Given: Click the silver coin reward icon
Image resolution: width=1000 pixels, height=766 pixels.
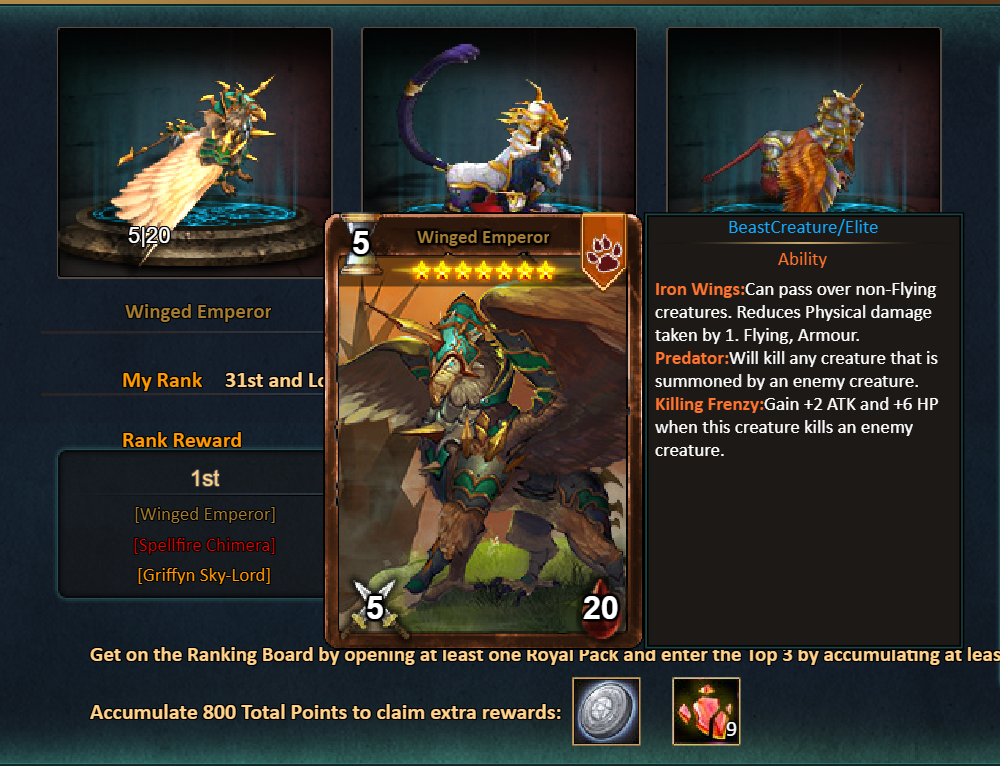Looking at the screenshot, I should pos(606,711).
